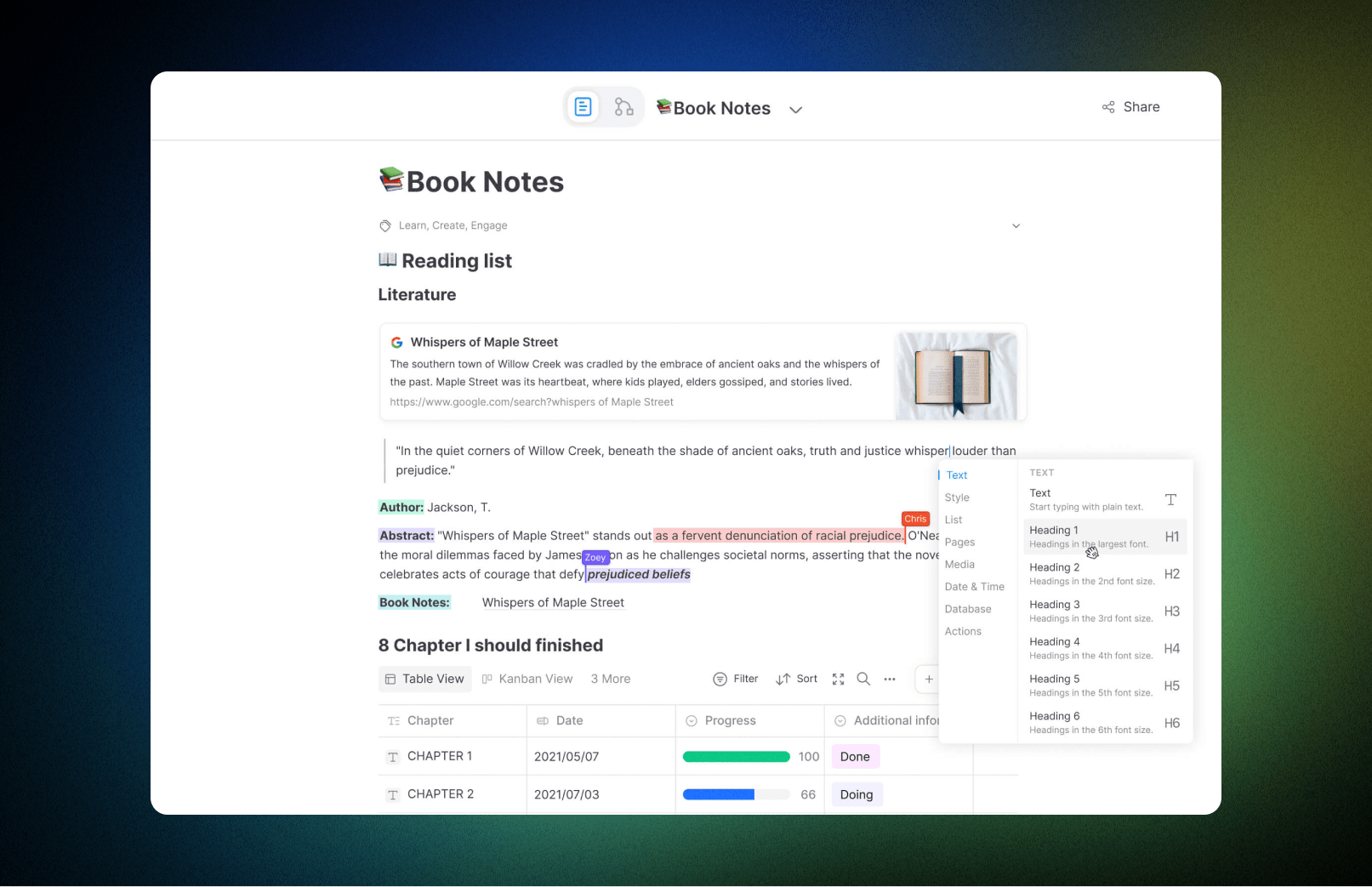Open the Whispers of Maple Street bookmark
Screen dimensions: 1372x887
(x=703, y=372)
